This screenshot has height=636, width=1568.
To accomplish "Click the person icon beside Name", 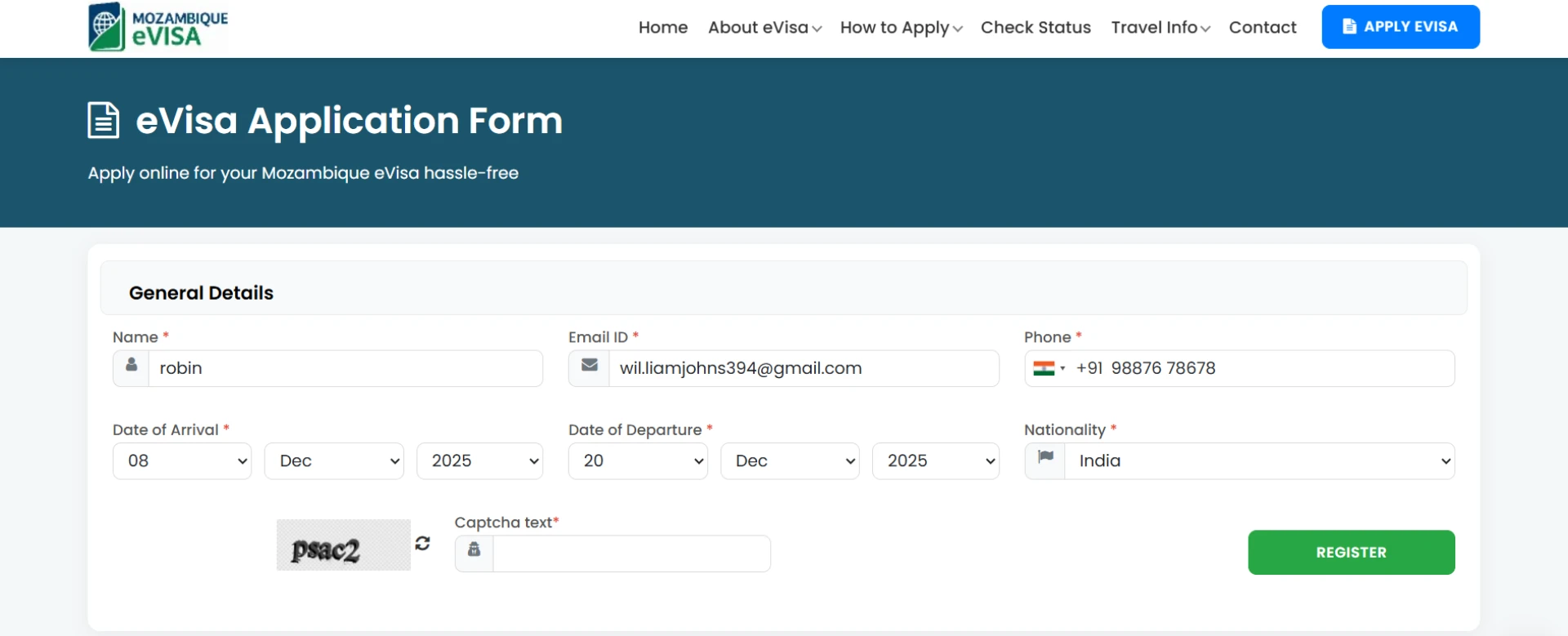I will point(131,367).
